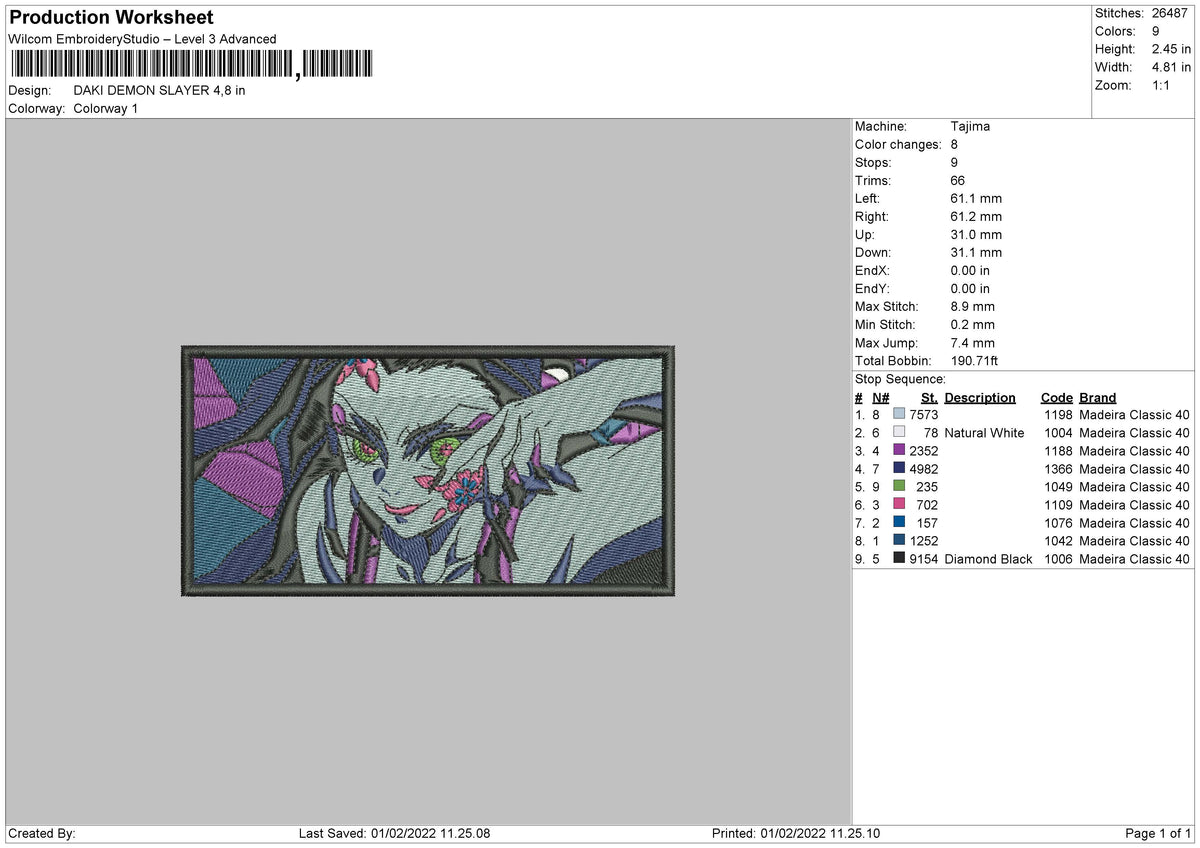The width and height of the screenshot is (1200, 848).
Task: Click the Height value '2.45 in'
Action: tap(1173, 49)
